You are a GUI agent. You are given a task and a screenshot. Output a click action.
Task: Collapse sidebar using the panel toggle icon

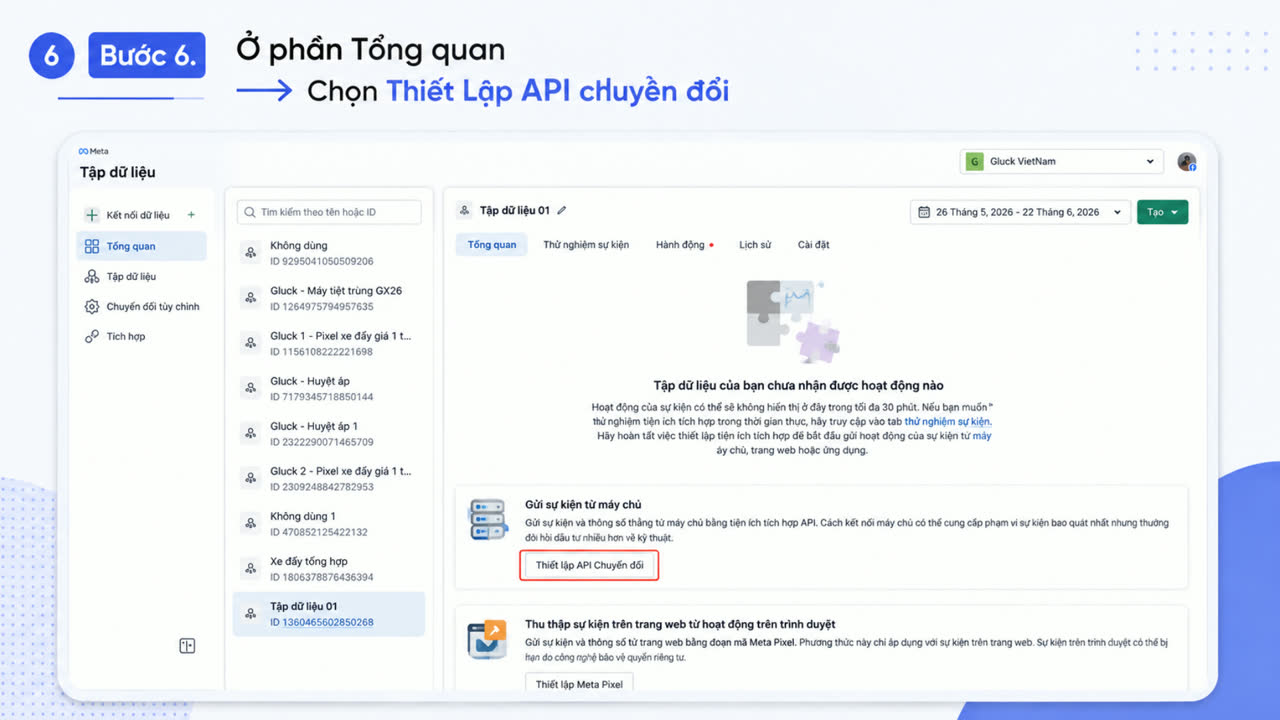187,646
